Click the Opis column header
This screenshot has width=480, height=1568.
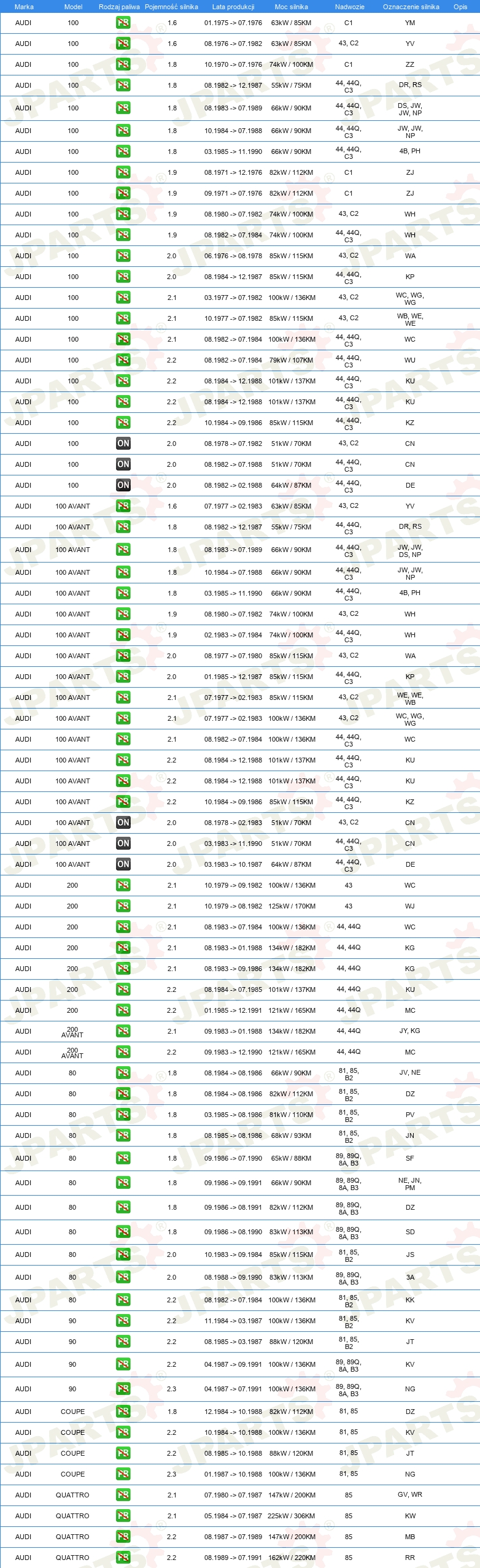[x=460, y=7]
